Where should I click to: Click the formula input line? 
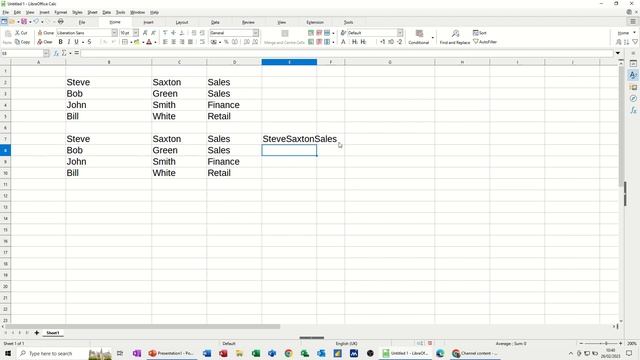347,53
